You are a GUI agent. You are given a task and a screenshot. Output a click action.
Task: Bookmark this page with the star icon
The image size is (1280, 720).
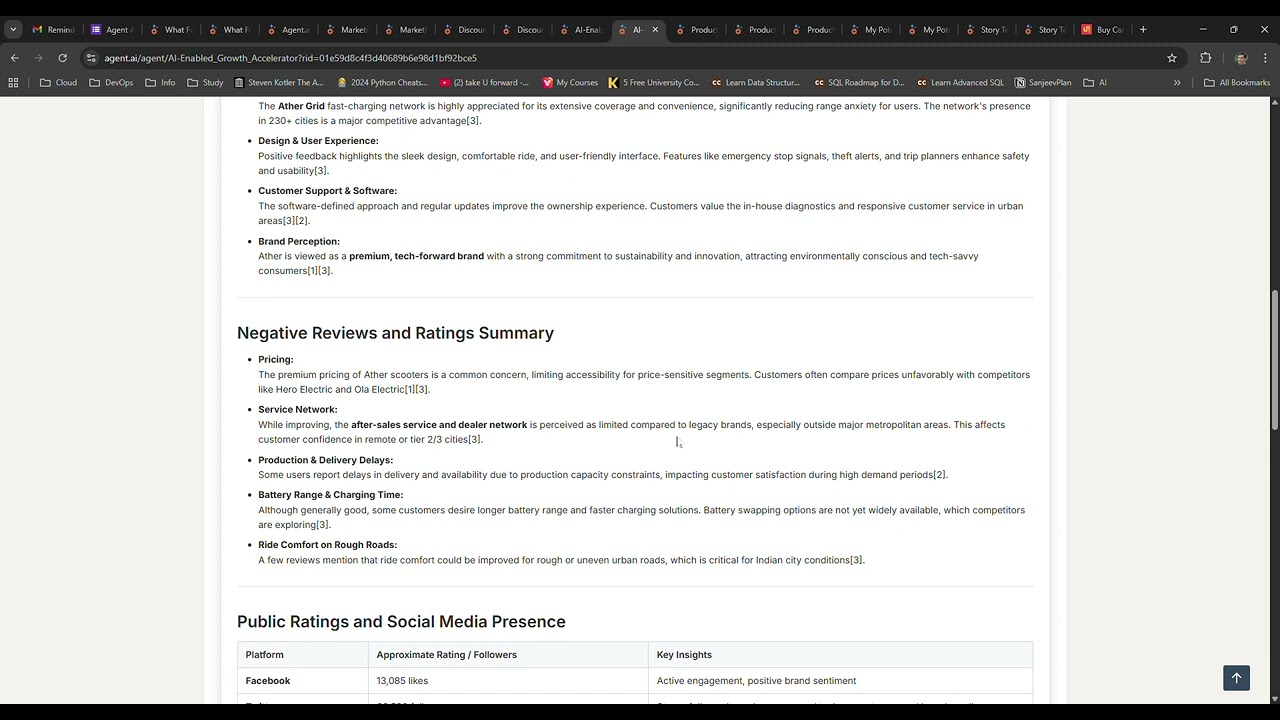1172,58
